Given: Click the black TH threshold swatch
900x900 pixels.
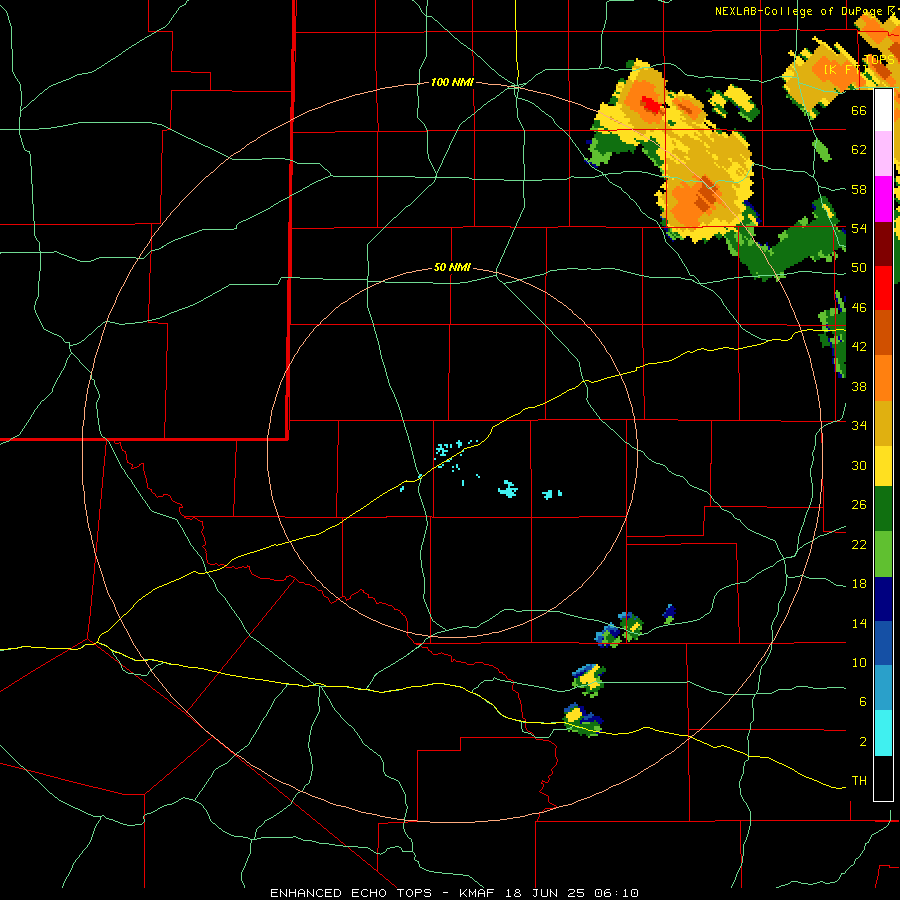Looking at the screenshot, I should [883, 778].
